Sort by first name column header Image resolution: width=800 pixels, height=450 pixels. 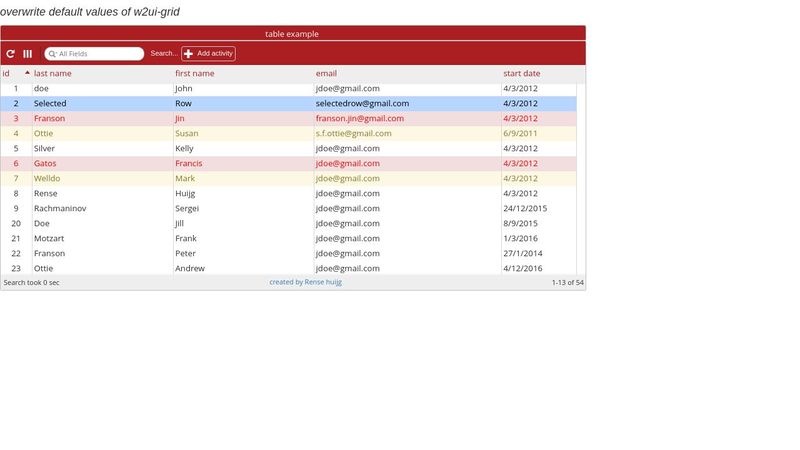pos(195,74)
